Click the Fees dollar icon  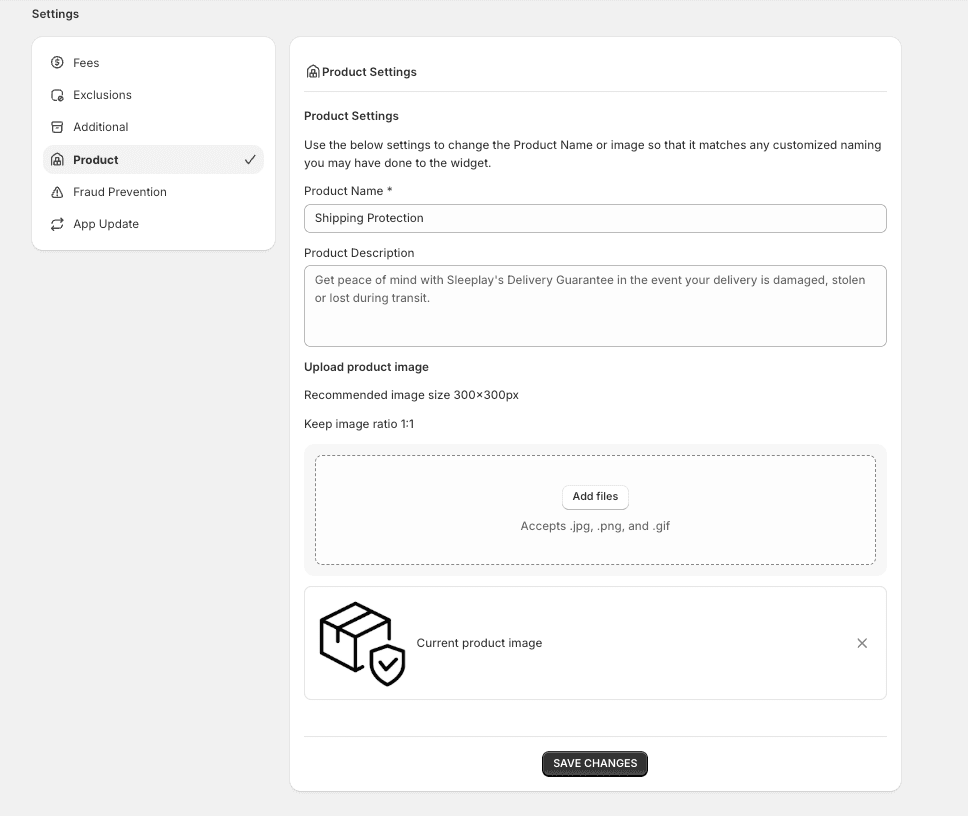pyautogui.click(x=57, y=62)
